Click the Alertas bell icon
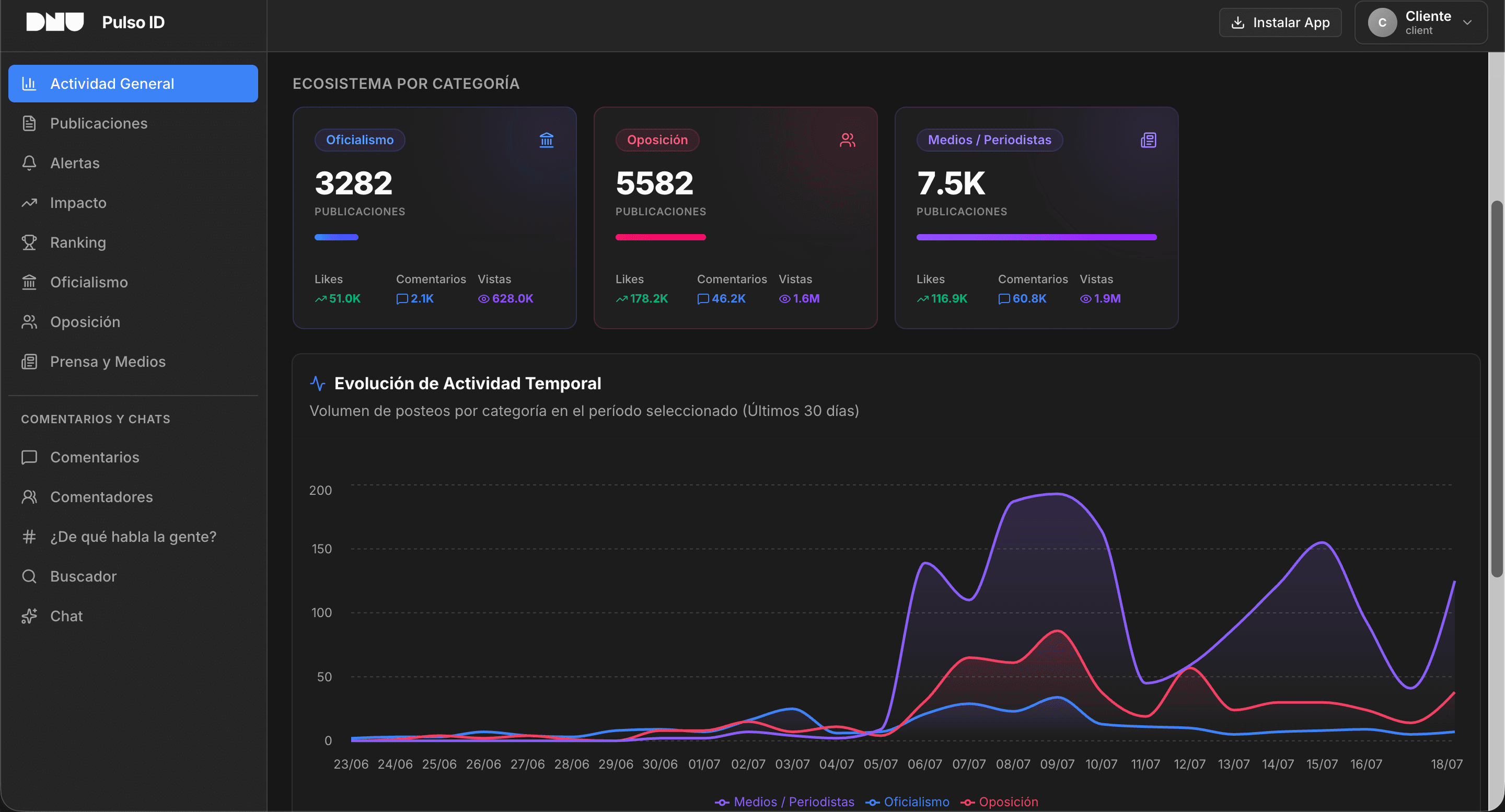Viewport: 1505px width, 812px height. pyautogui.click(x=29, y=163)
